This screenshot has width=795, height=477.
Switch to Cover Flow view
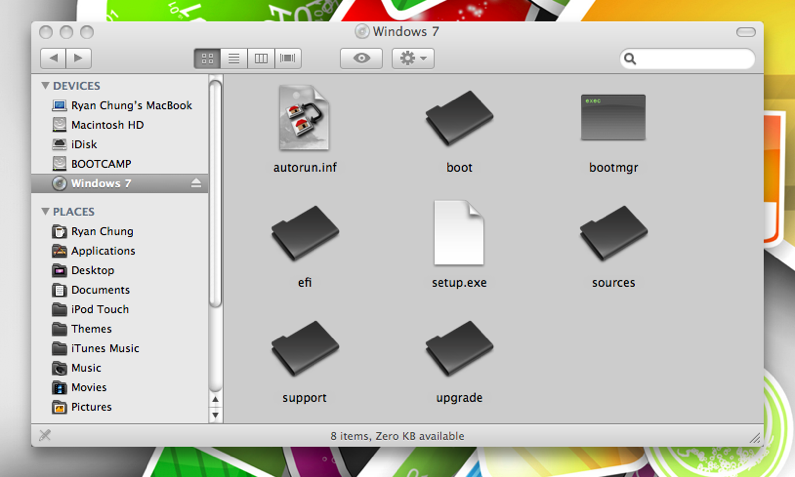click(x=288, y=58)
